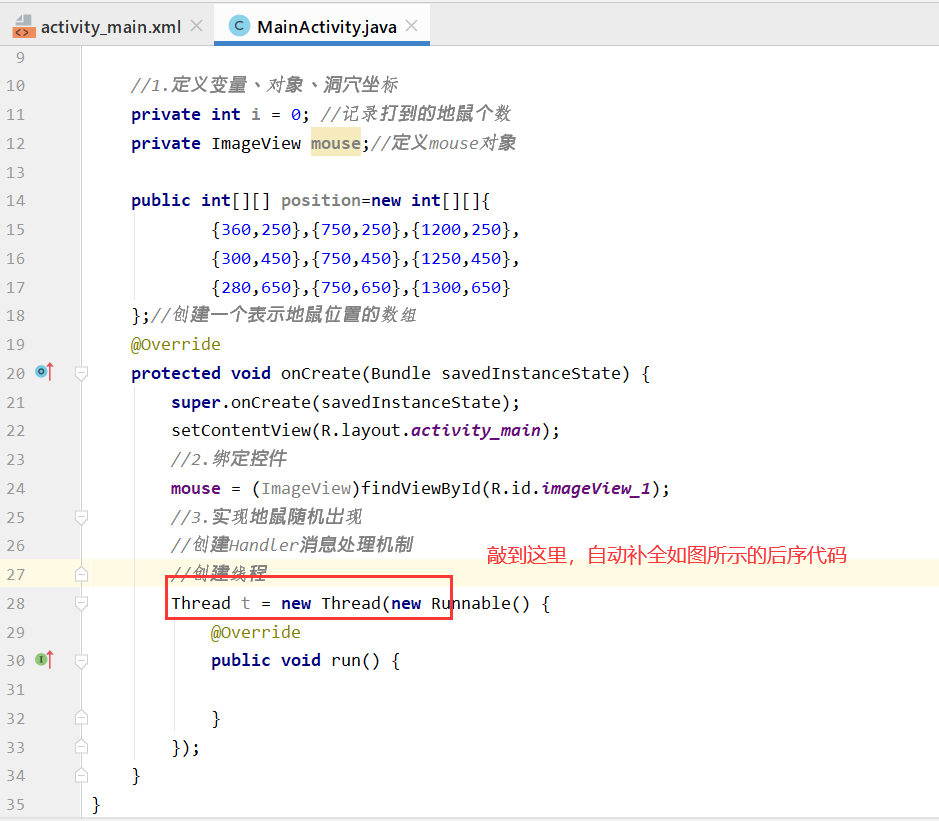Click line number 28 in the gutter
The height and width of the screenshot is (821, 939).
(x=16, y=604)
